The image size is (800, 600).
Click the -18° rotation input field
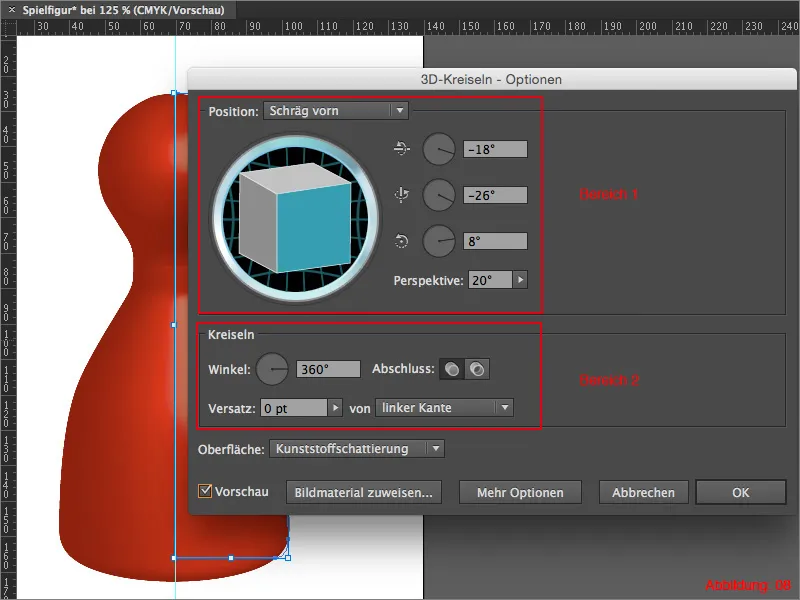495,149
